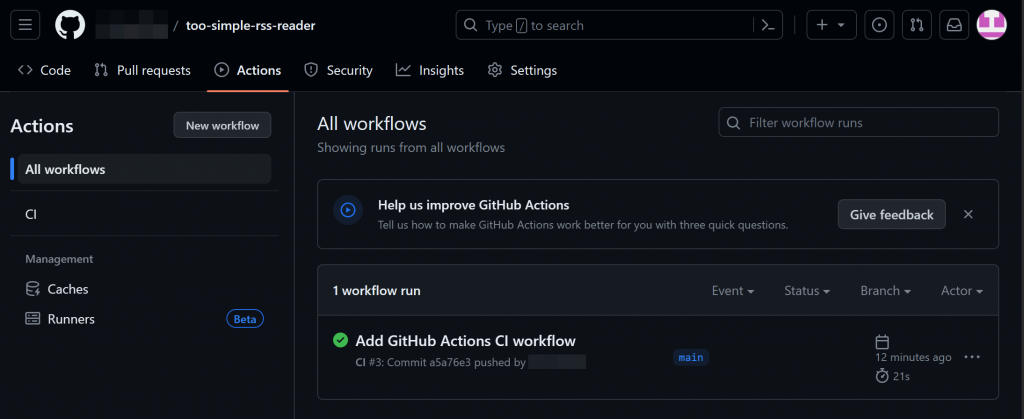Image resolution: width=1024 pixels, height=419 pixels.
Task: Open the hamburger navigation menu
Action: [25, 25]
